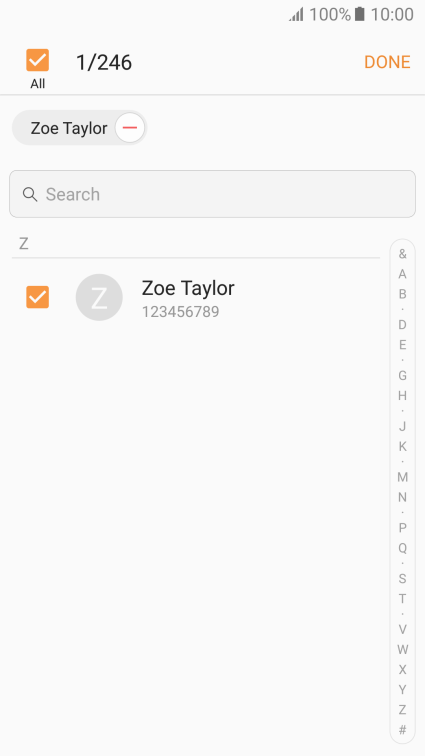Image resolution: width=425 pixels, height=756 pixels.
Task: Jump to & in the index bar
Action: coord(402,254)
